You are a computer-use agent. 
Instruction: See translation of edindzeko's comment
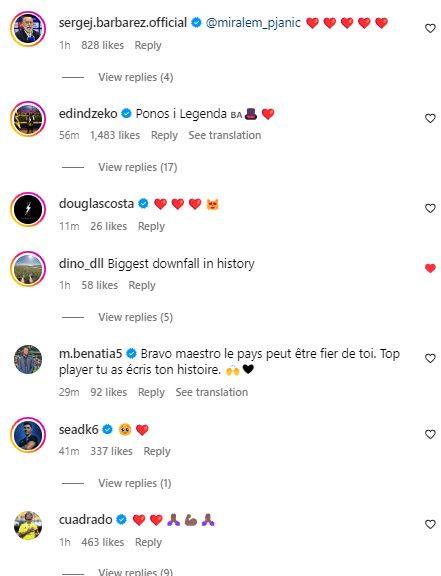pyautogui.click(x=225, y=135)
